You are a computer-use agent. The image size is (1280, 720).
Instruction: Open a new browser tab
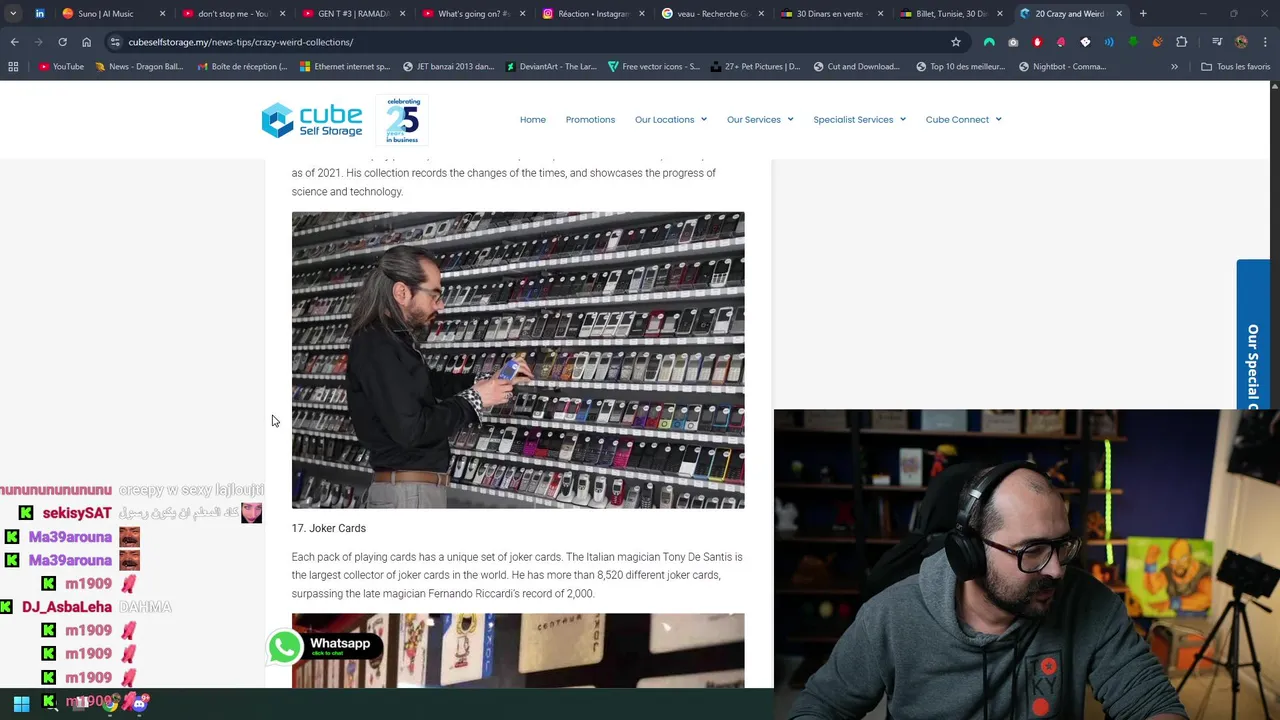(x=1143, y=14)
